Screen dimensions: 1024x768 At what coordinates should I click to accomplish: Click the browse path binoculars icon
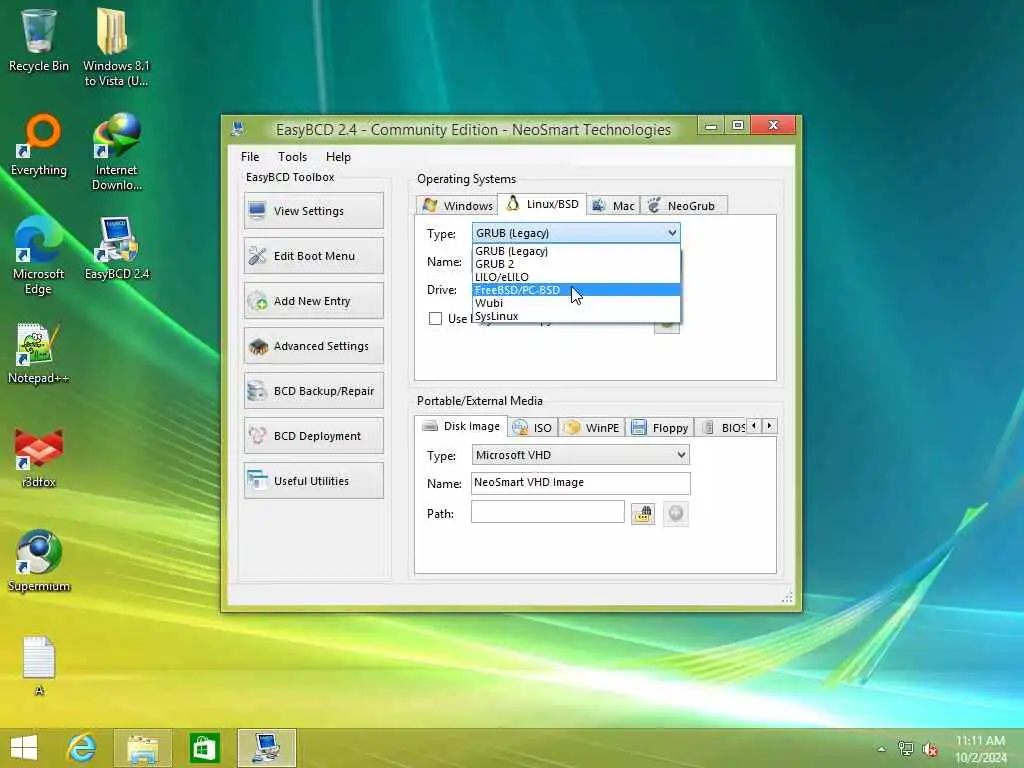pyautogui.click(x=643, y=513)
